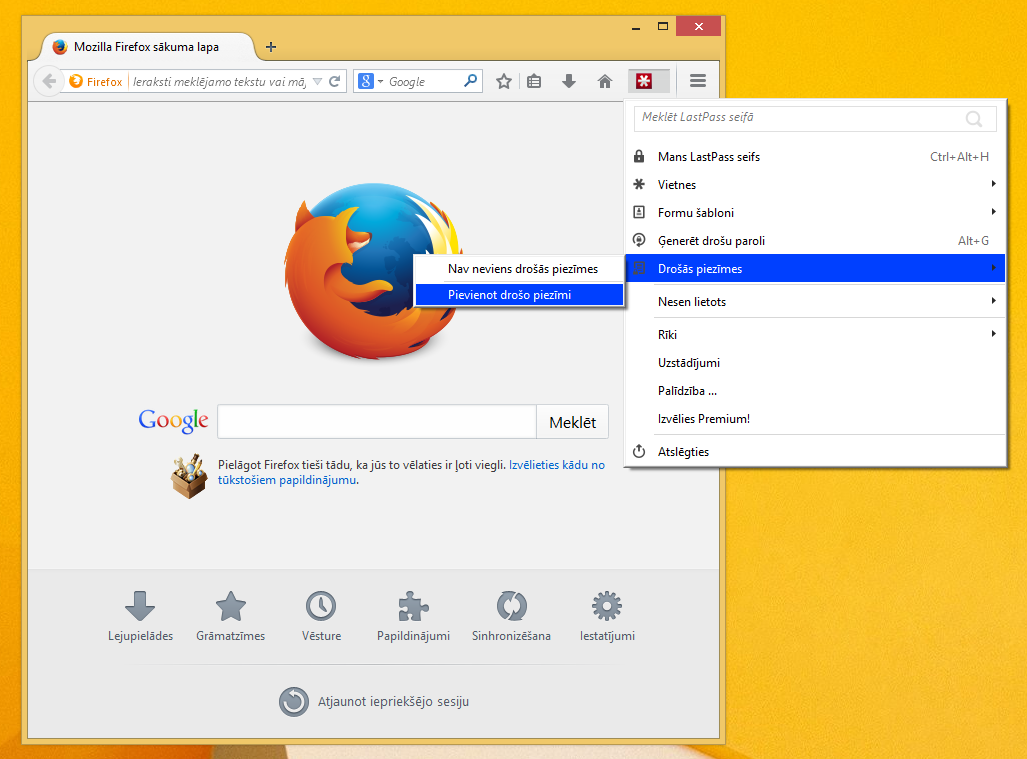Open a new tab with the plus button
Viewport: 1027px width, 759px height.
point(271,47)
